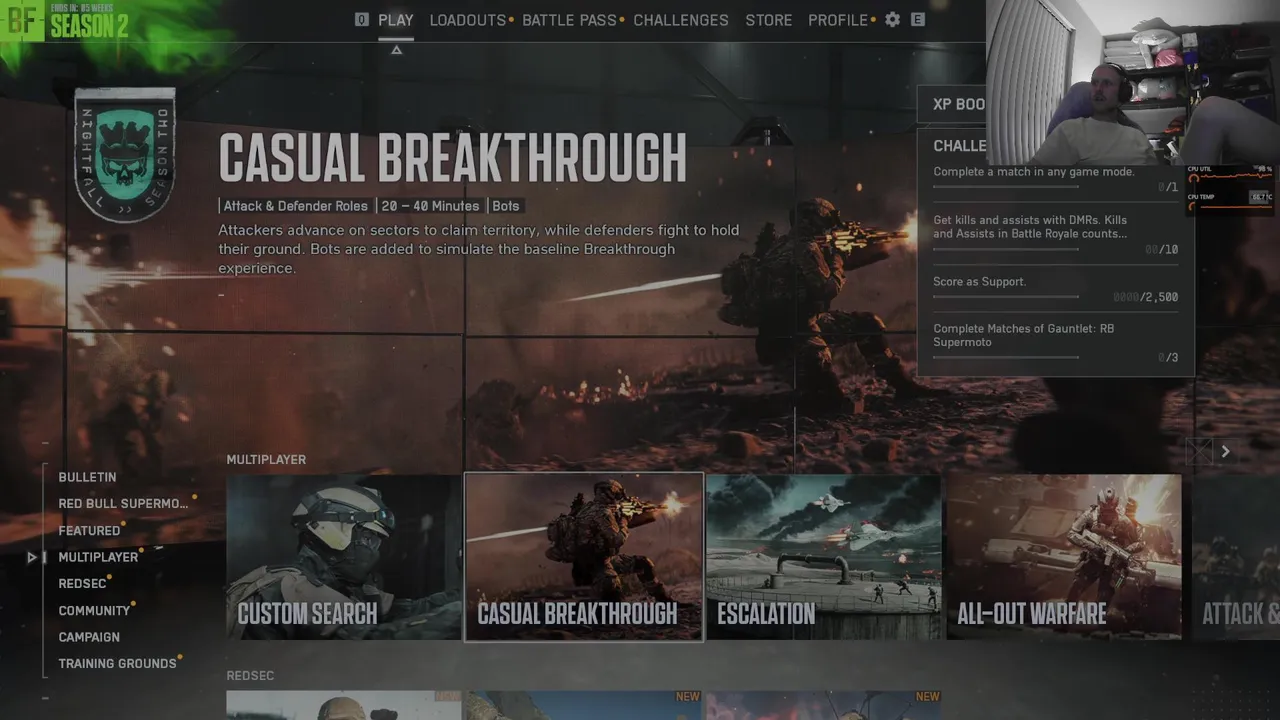Image resolution: width=1280 pixels, height=720 pixels.
Task: Click the CASUAL BREAKTHROUGH title heading
Action: [x=453, y=158]
